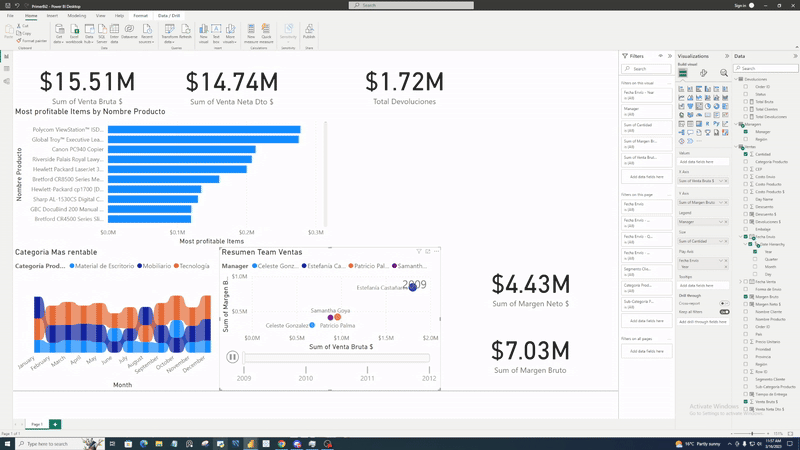Click the Refresh icon in Queries
The width and height of the screenshot is (800, 450).
point(185,33)
